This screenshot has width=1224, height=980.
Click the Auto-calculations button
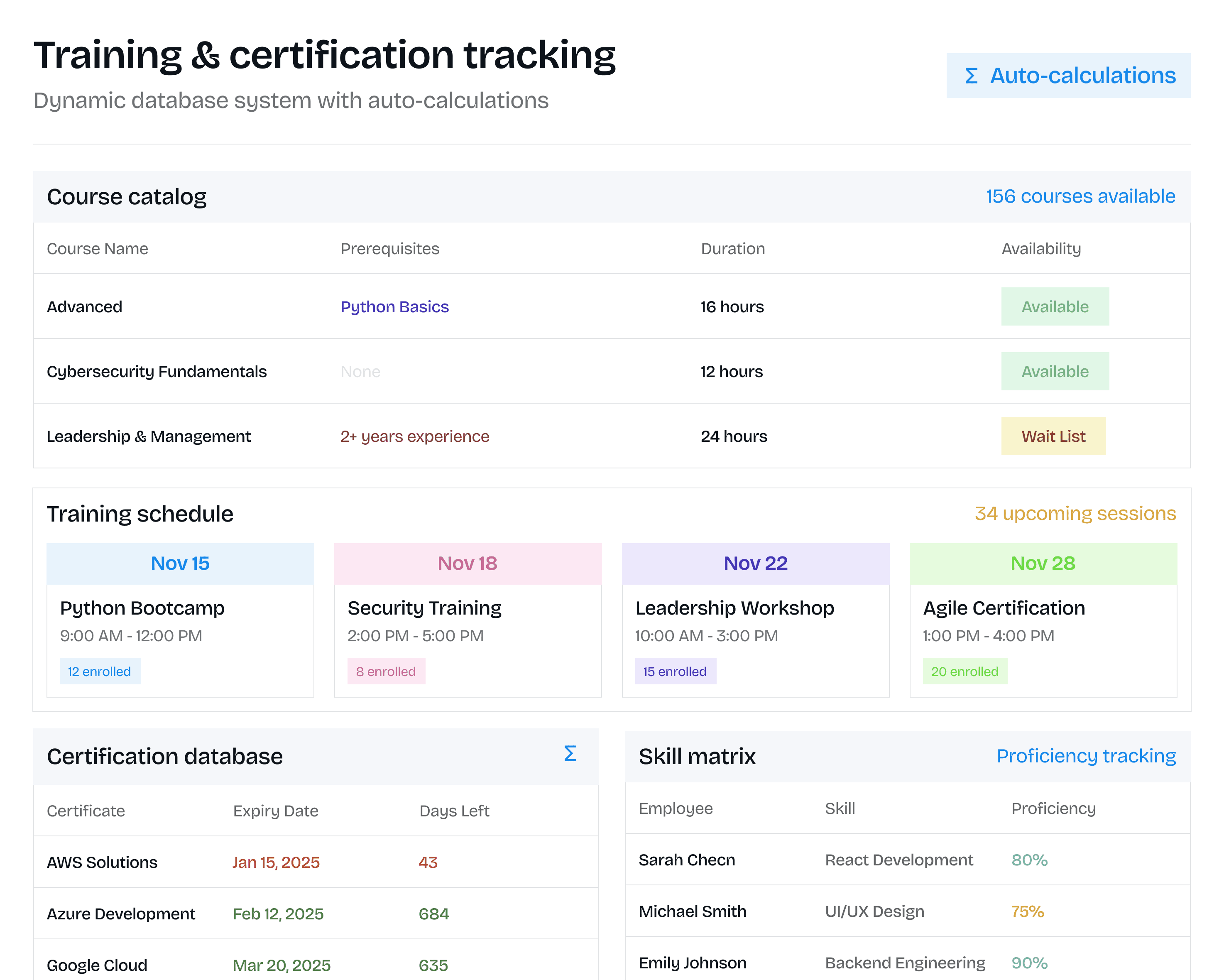[1068, 76]
